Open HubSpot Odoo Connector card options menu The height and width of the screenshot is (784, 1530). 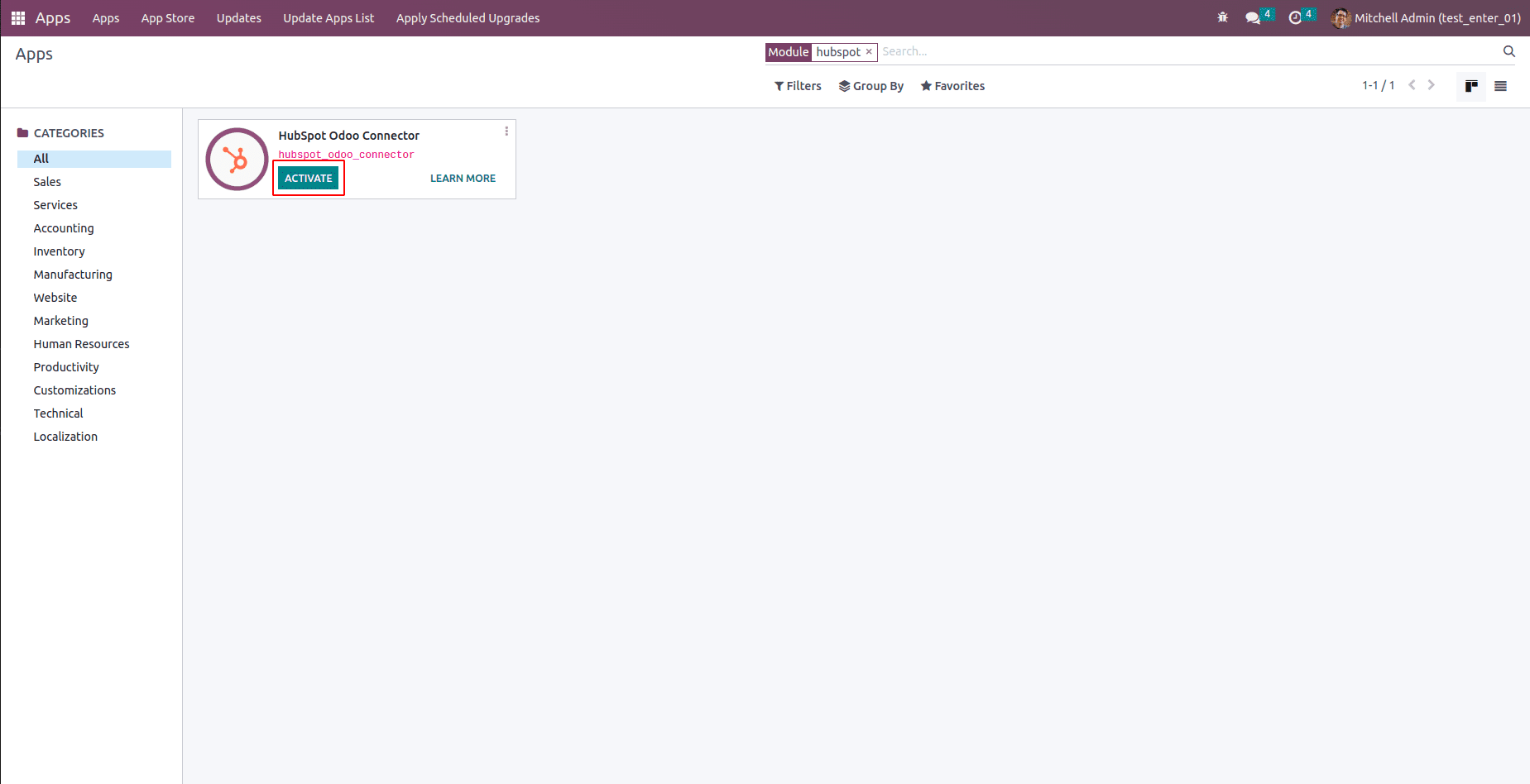tap(506, 131)
